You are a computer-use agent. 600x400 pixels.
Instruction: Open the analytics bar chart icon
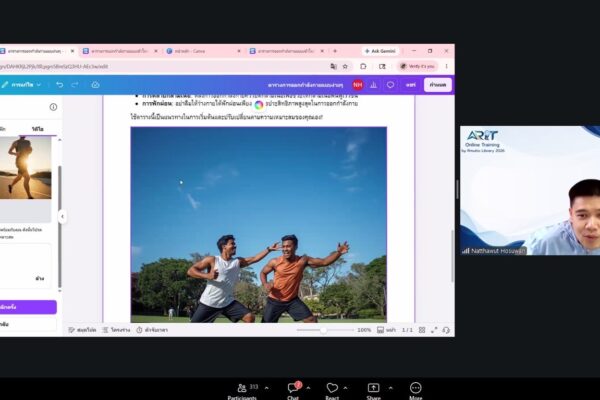(373, 85)
